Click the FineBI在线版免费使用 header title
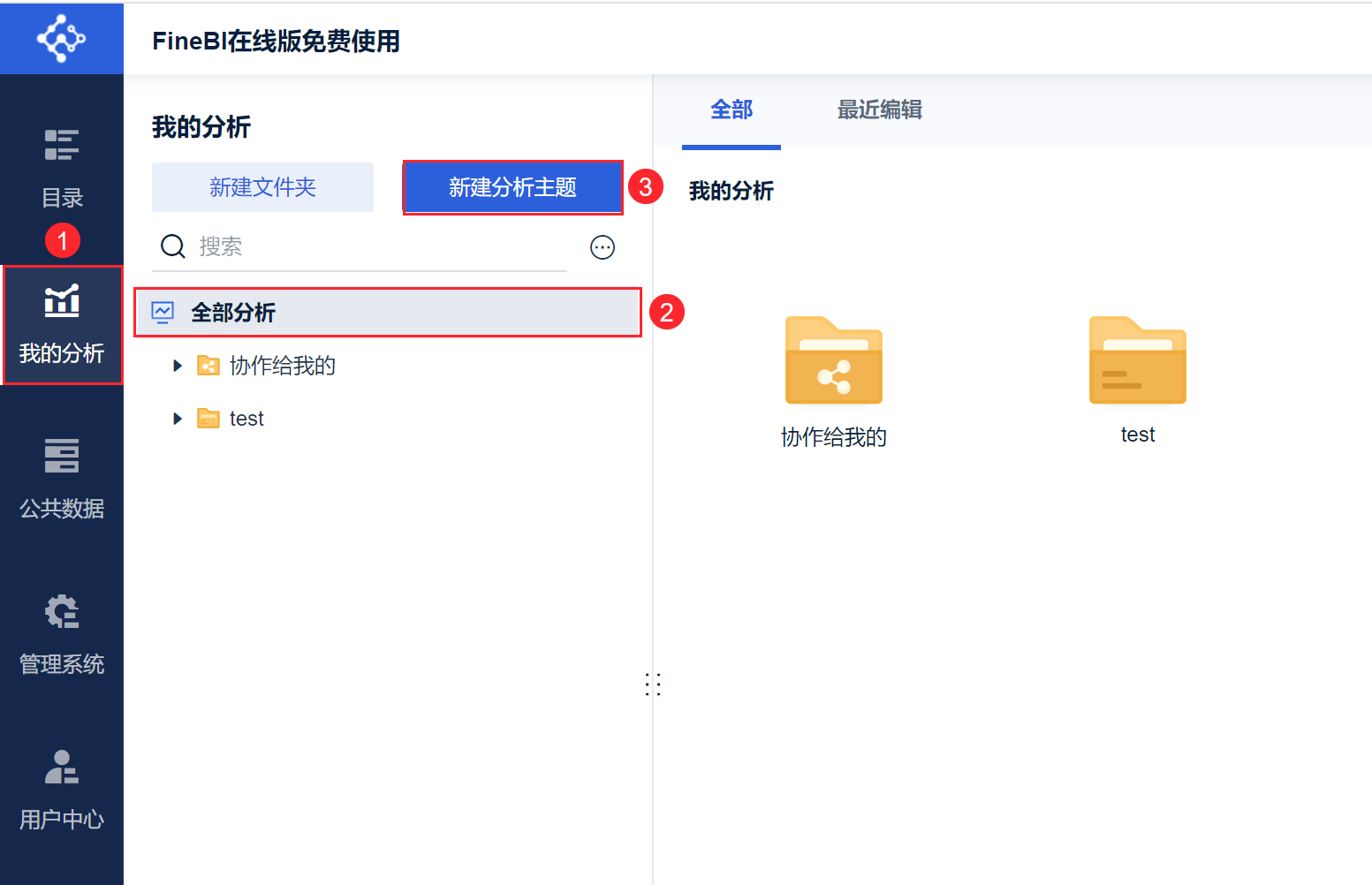Screen dimensions: 1372x885 pos(277,42)
